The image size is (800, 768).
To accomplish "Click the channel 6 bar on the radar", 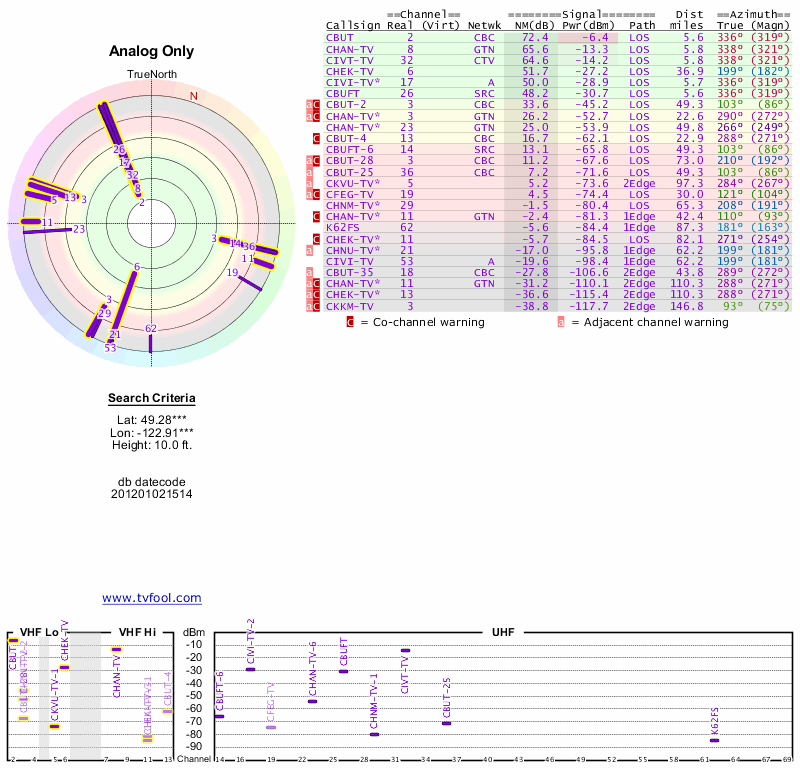I will point(124,301).
